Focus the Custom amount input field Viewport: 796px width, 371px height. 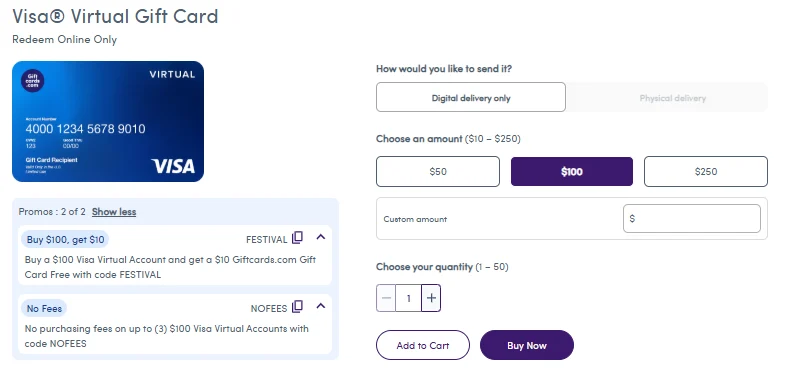click(691, 219)
